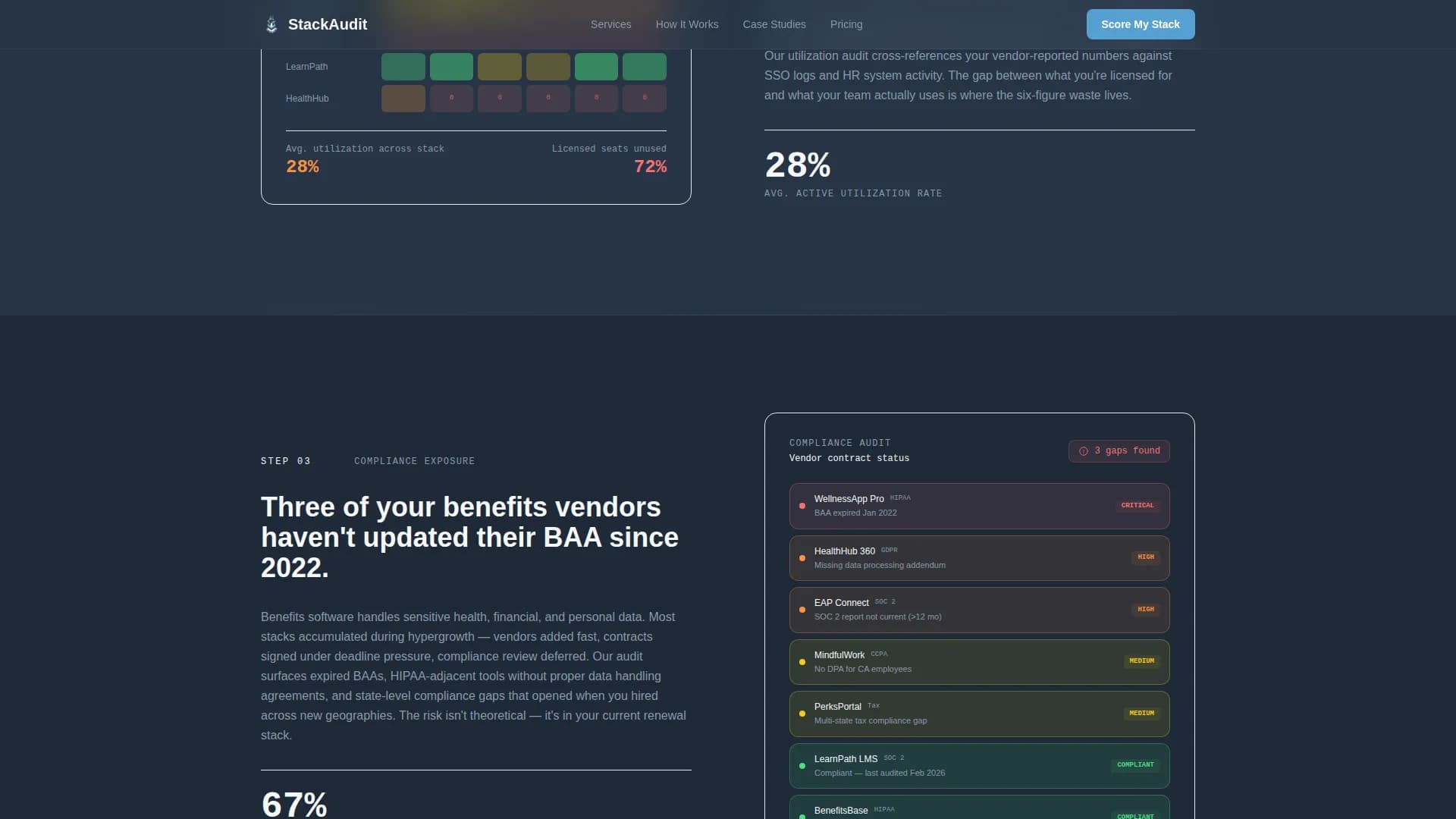Expand the HealthHub 360 compliance entry
The image size is (1456, 819).
point(979,557)
